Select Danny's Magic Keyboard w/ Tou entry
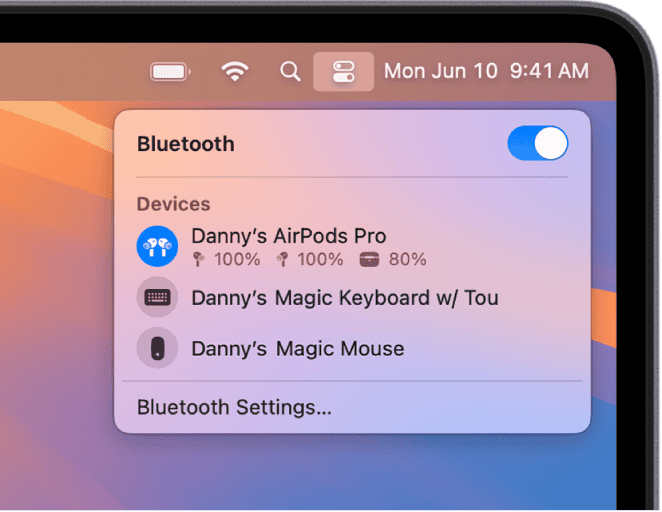 click(345, 298)
